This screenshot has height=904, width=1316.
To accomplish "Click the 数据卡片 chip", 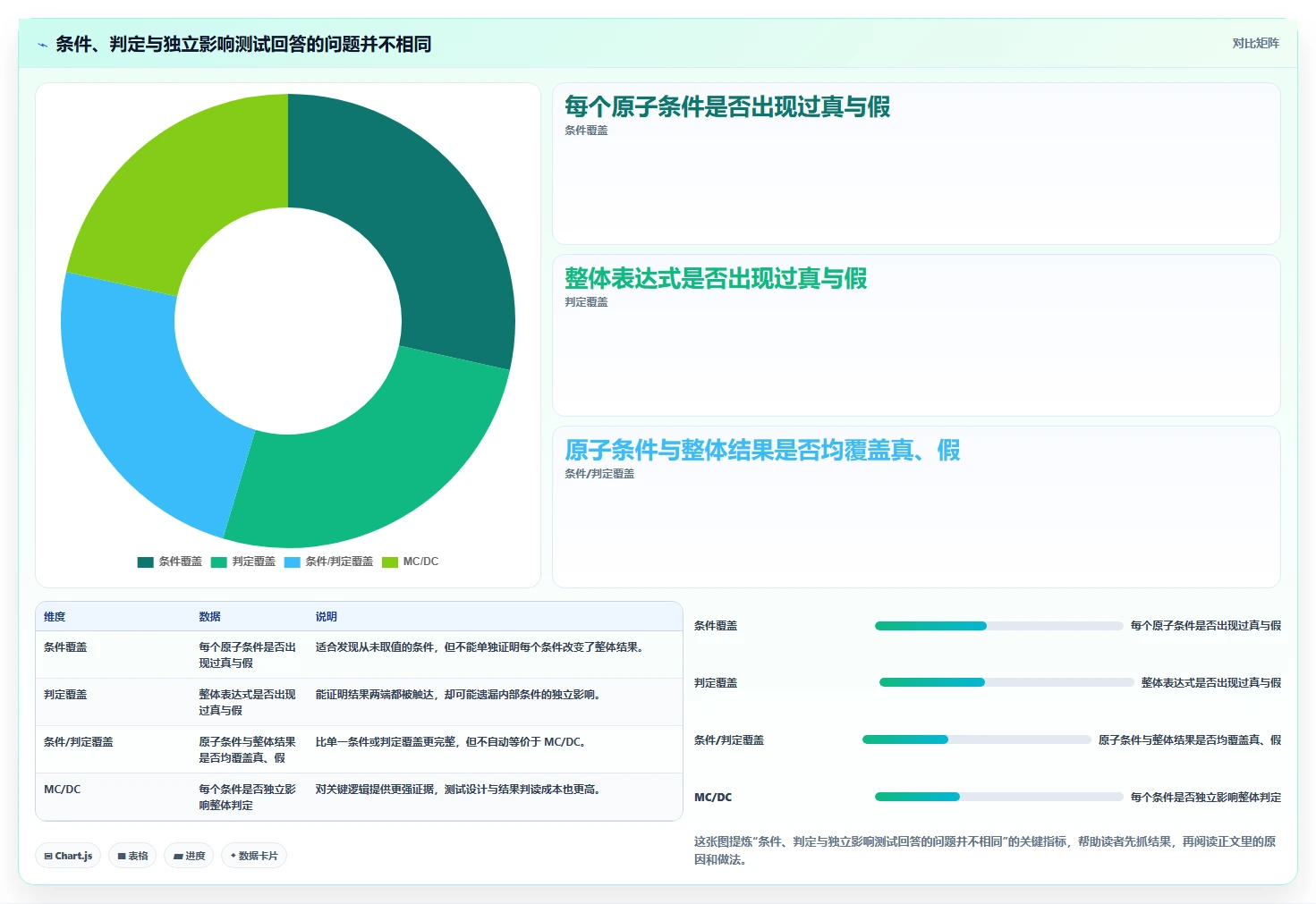I will [254, 856].
